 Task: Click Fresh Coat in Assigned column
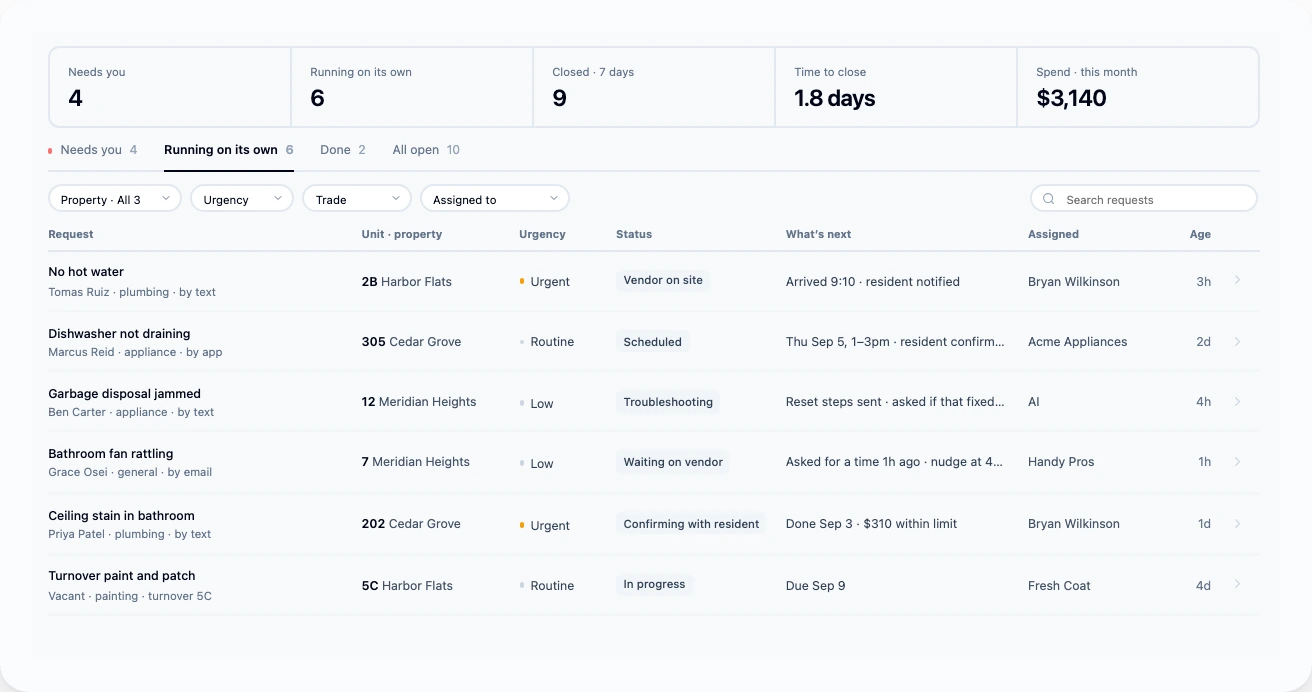(1059, 586)
